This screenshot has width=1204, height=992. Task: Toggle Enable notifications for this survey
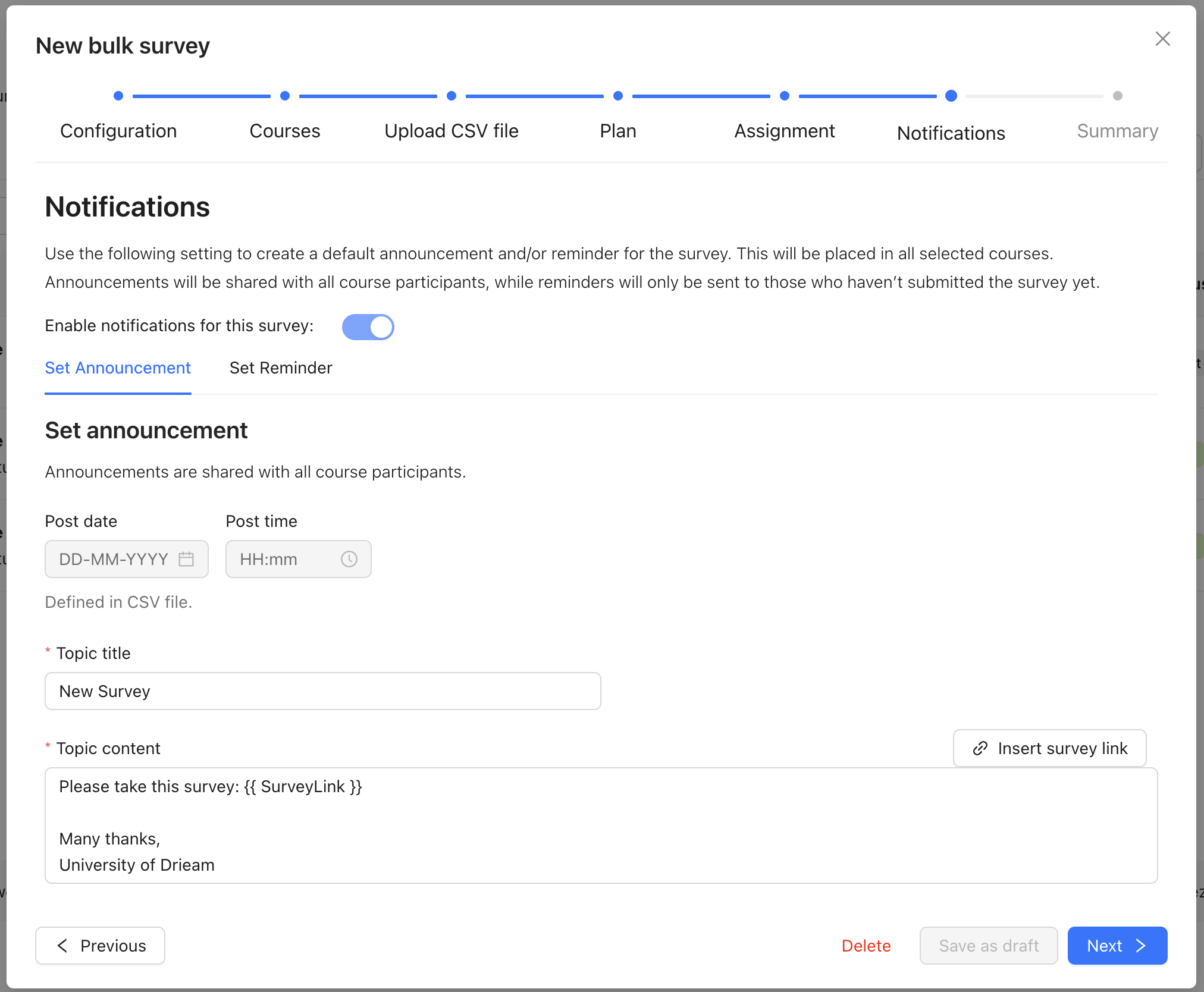368,327
